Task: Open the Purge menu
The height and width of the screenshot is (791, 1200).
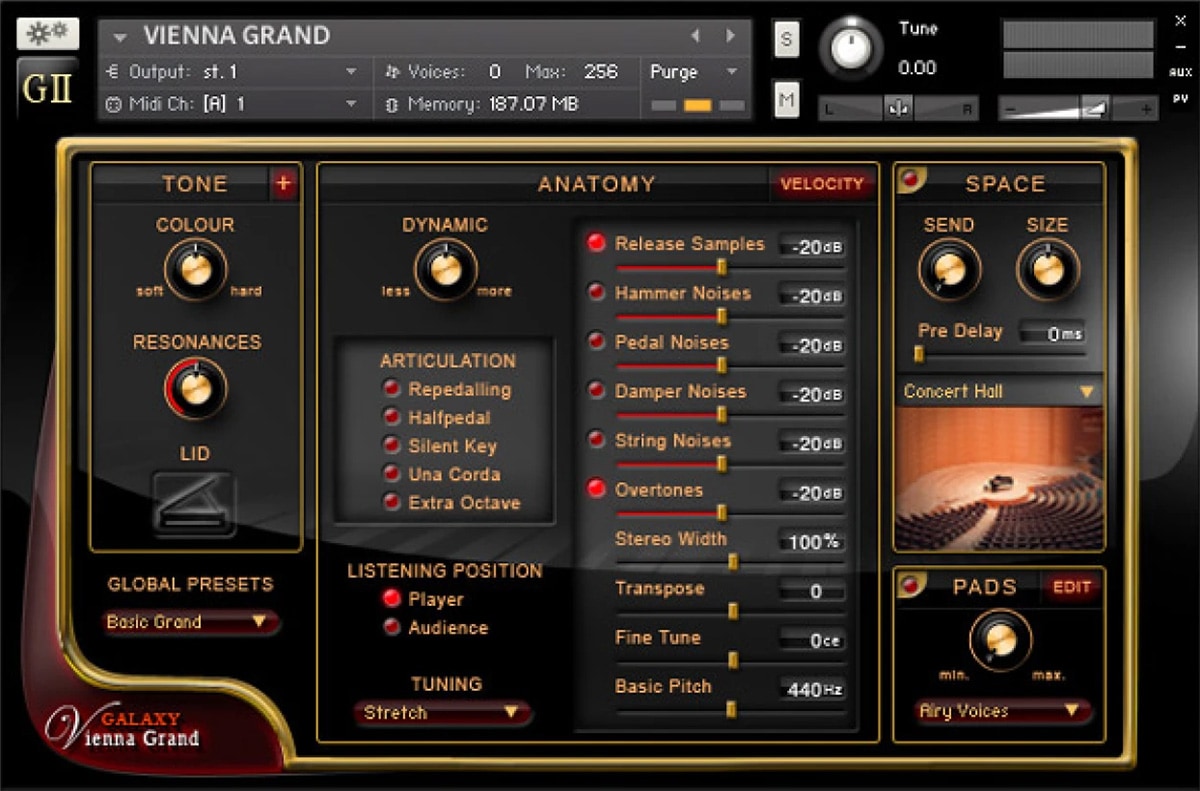Action: [693, 72]
